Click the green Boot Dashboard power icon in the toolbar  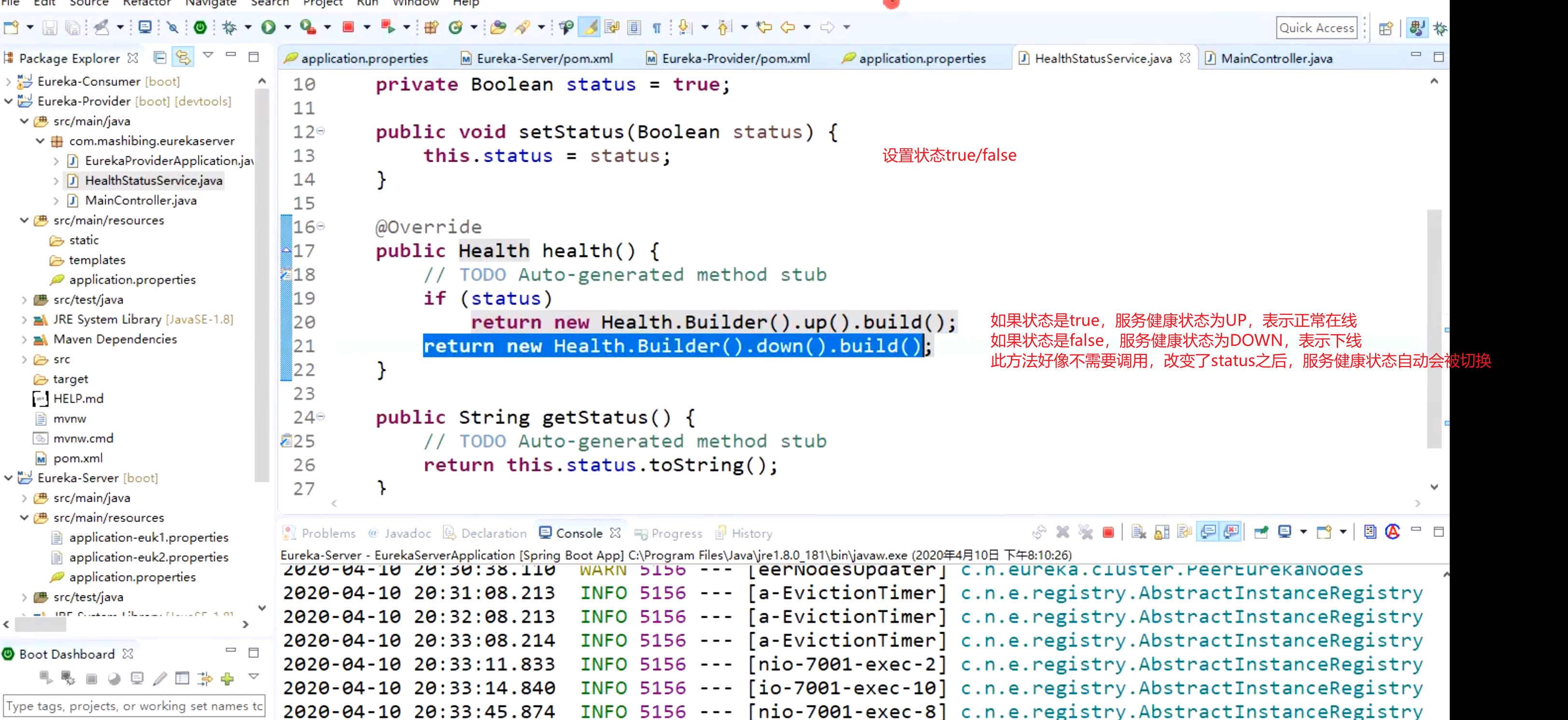click(200, 27)
